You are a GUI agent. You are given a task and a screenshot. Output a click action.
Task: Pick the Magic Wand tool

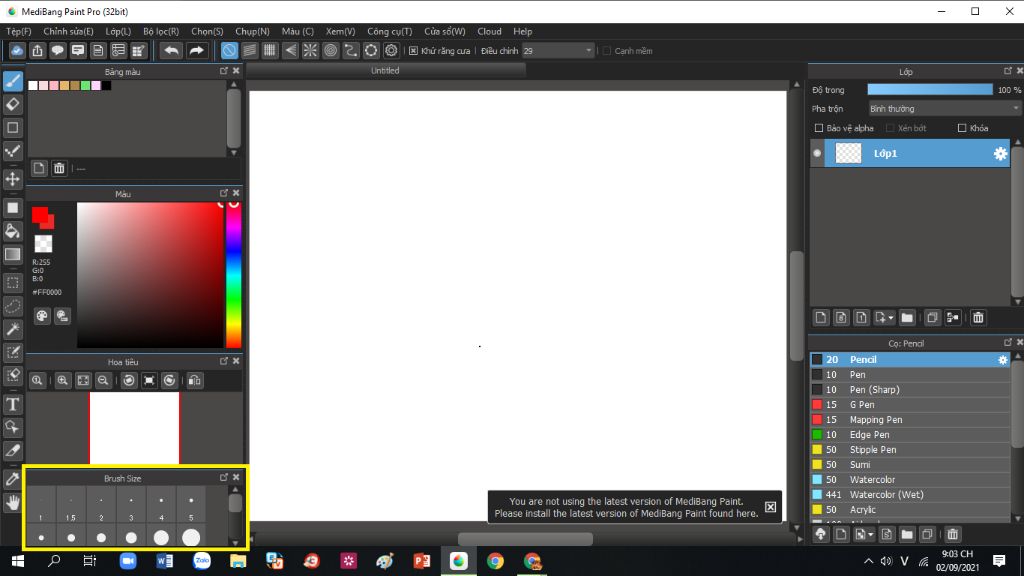13,330
